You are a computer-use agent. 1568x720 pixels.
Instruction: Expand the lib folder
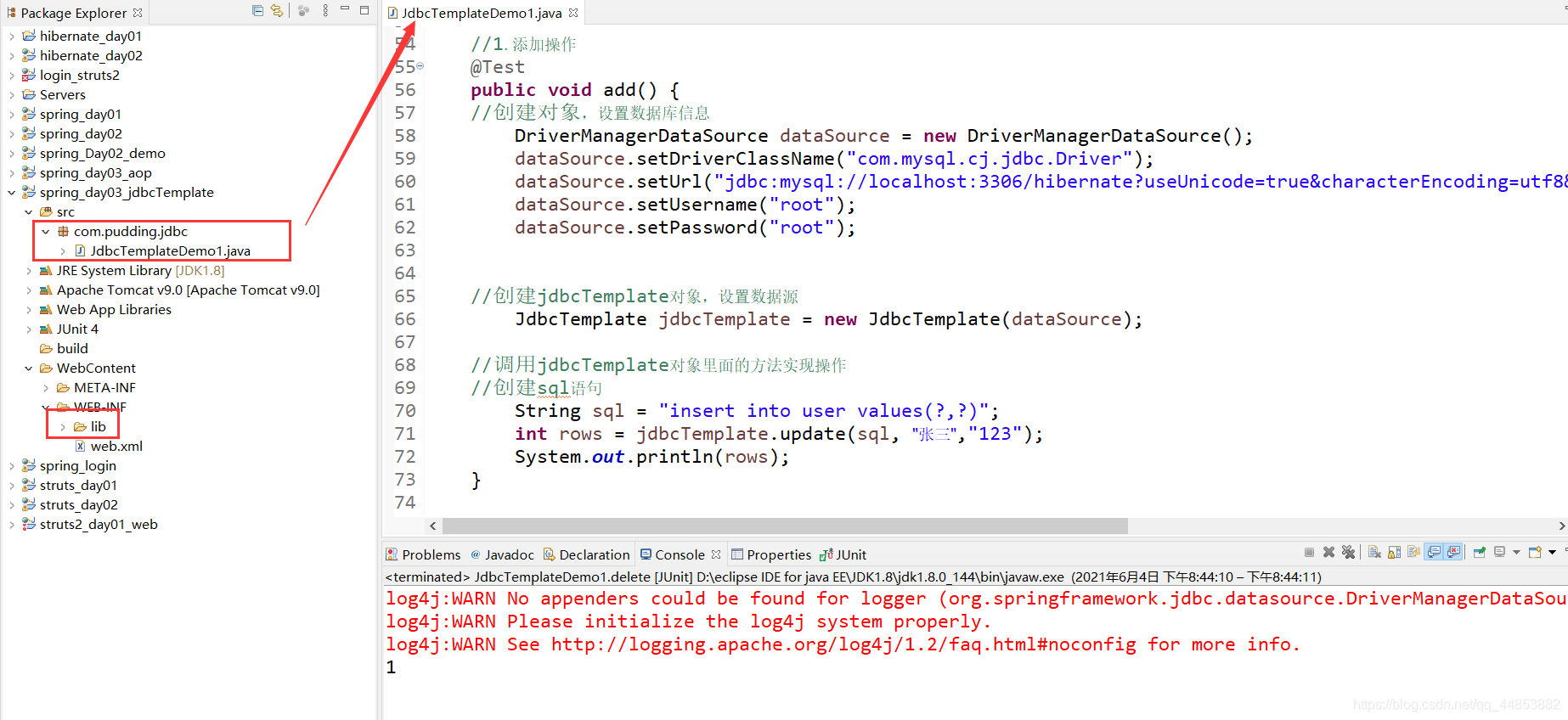tap(62, 426)
